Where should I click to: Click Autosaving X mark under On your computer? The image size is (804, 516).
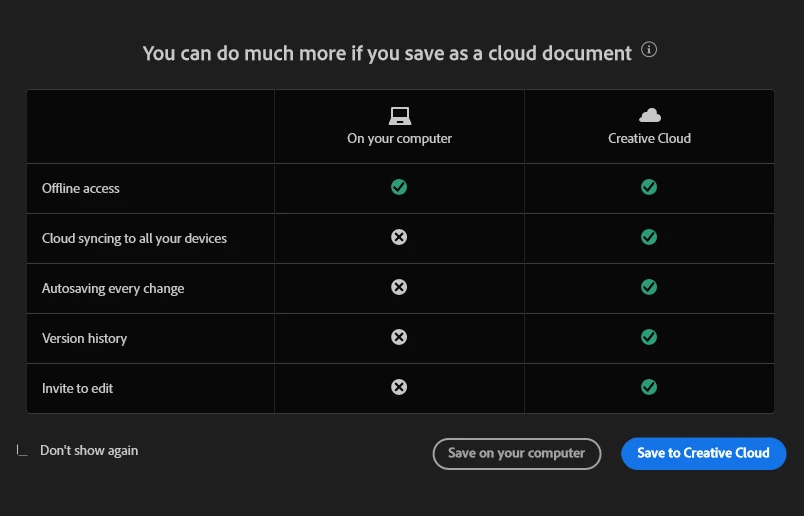coord(399,287)
